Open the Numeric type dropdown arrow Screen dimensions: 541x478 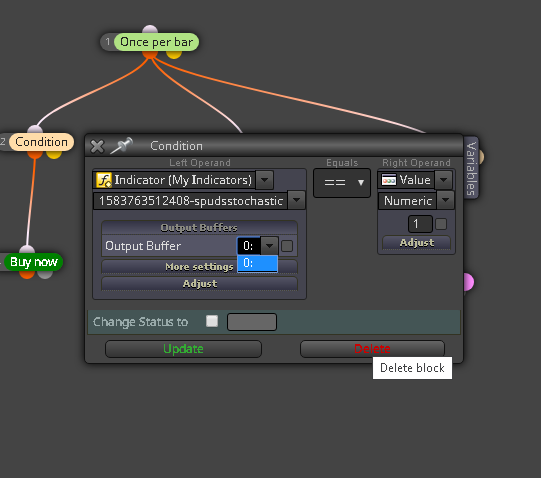(445, 200)
